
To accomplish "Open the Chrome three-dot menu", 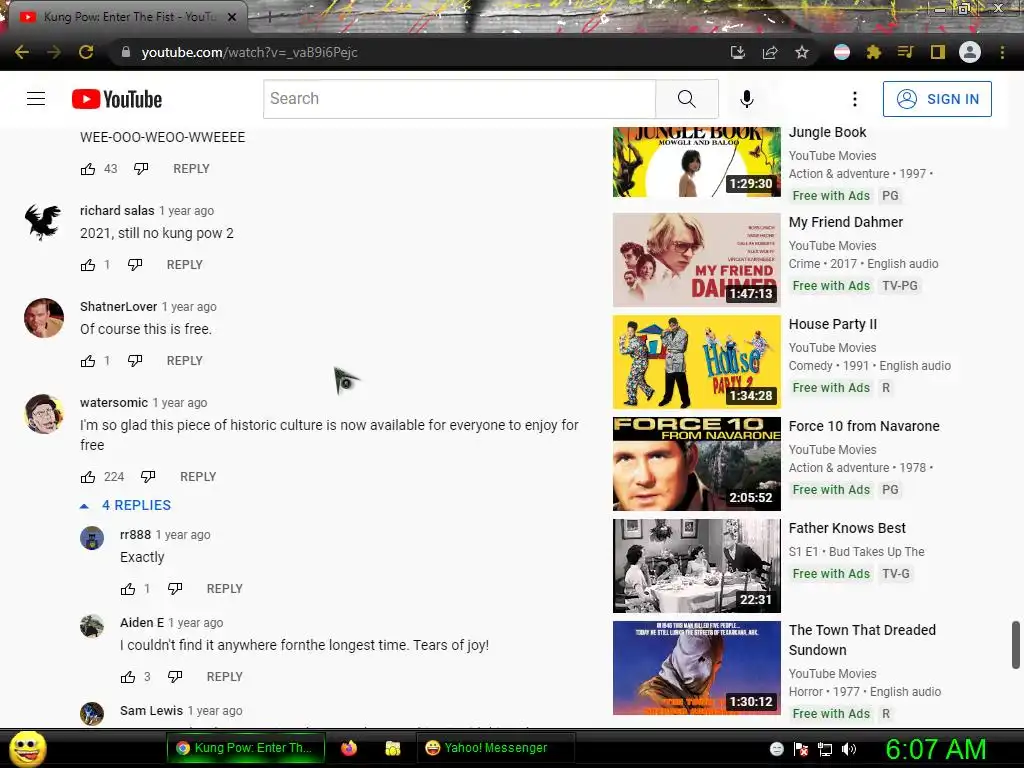I will 1002,52.
